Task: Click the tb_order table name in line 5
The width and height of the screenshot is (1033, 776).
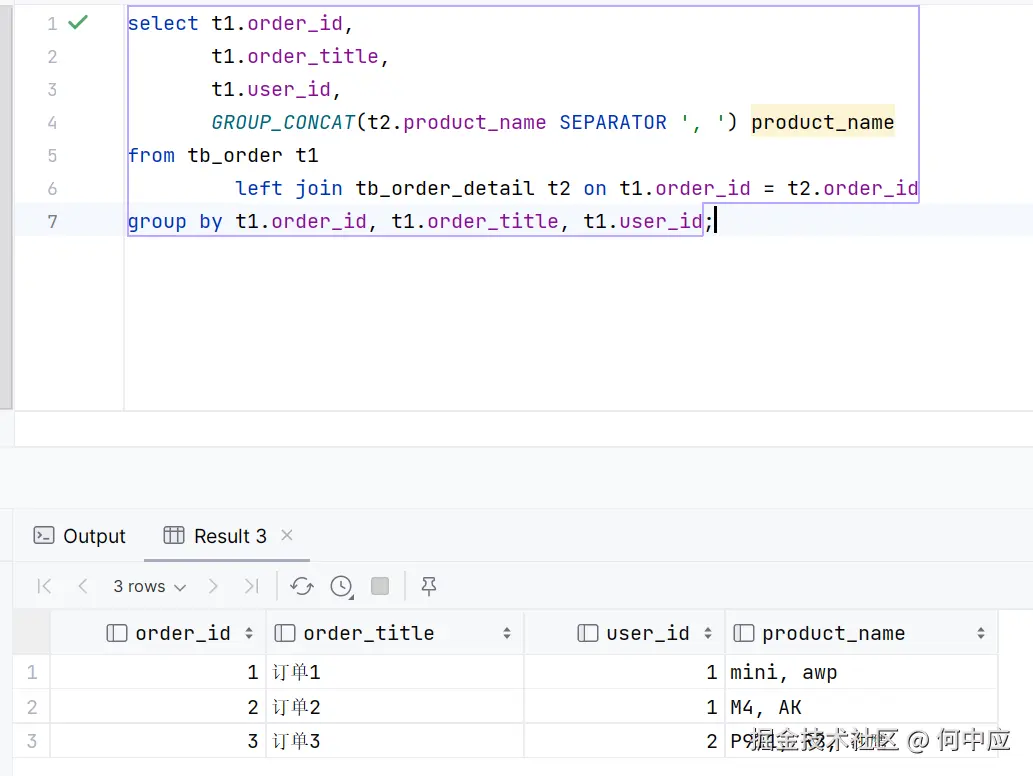Action: 235,156
